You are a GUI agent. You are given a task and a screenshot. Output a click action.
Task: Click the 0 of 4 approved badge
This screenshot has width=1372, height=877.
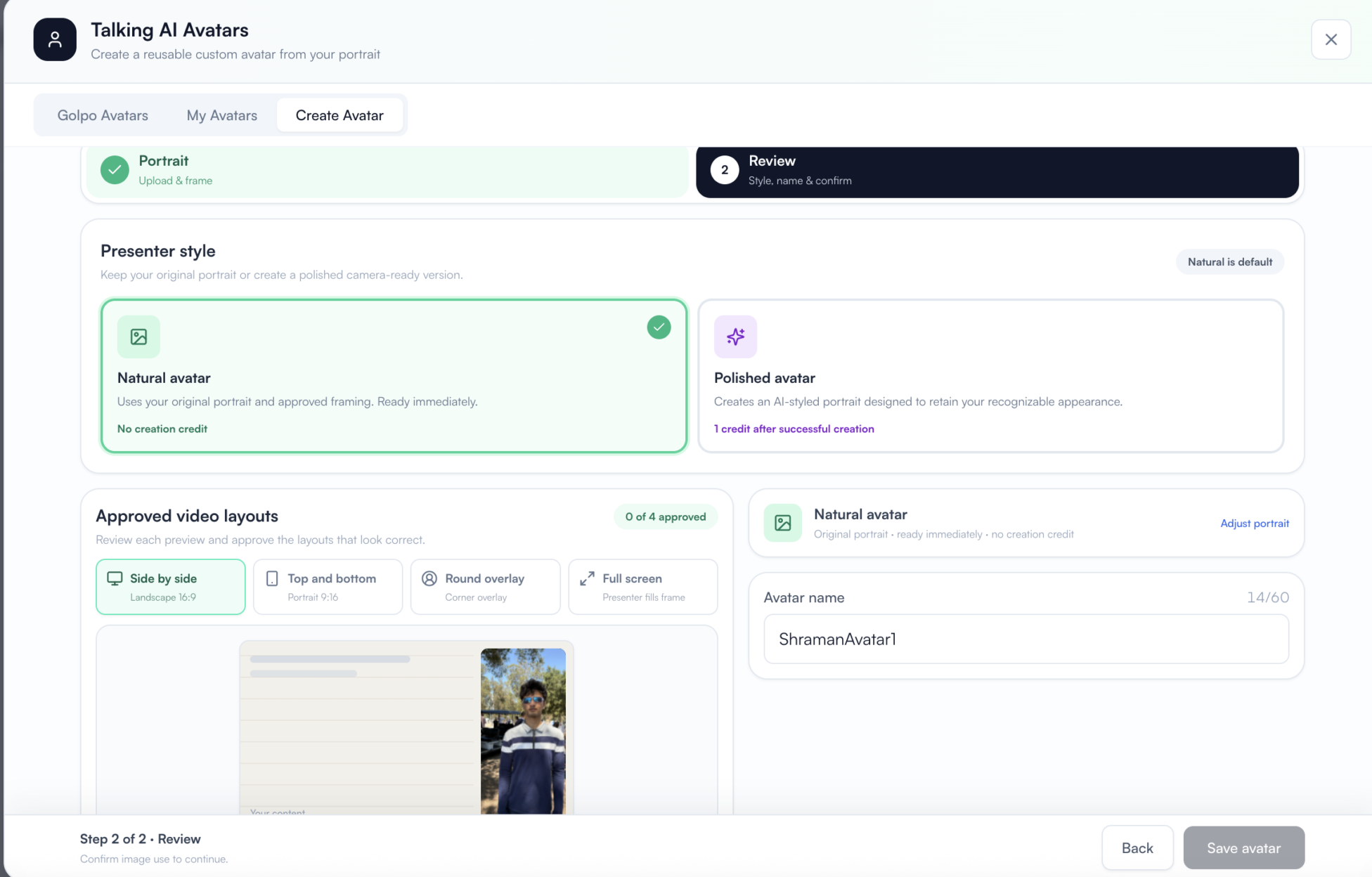tap(666, 517)
